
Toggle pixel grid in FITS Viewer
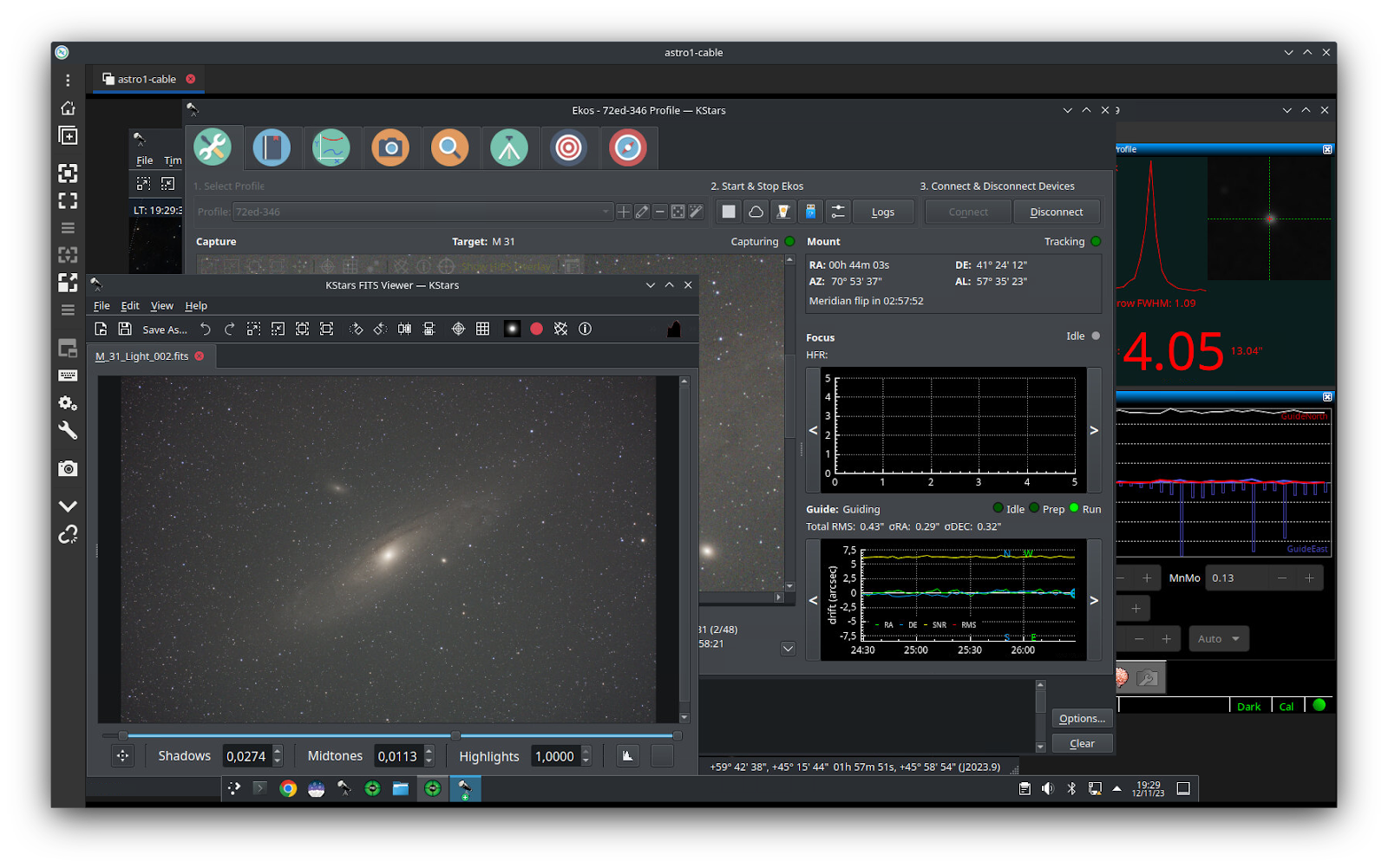click(x=482, y=329)
